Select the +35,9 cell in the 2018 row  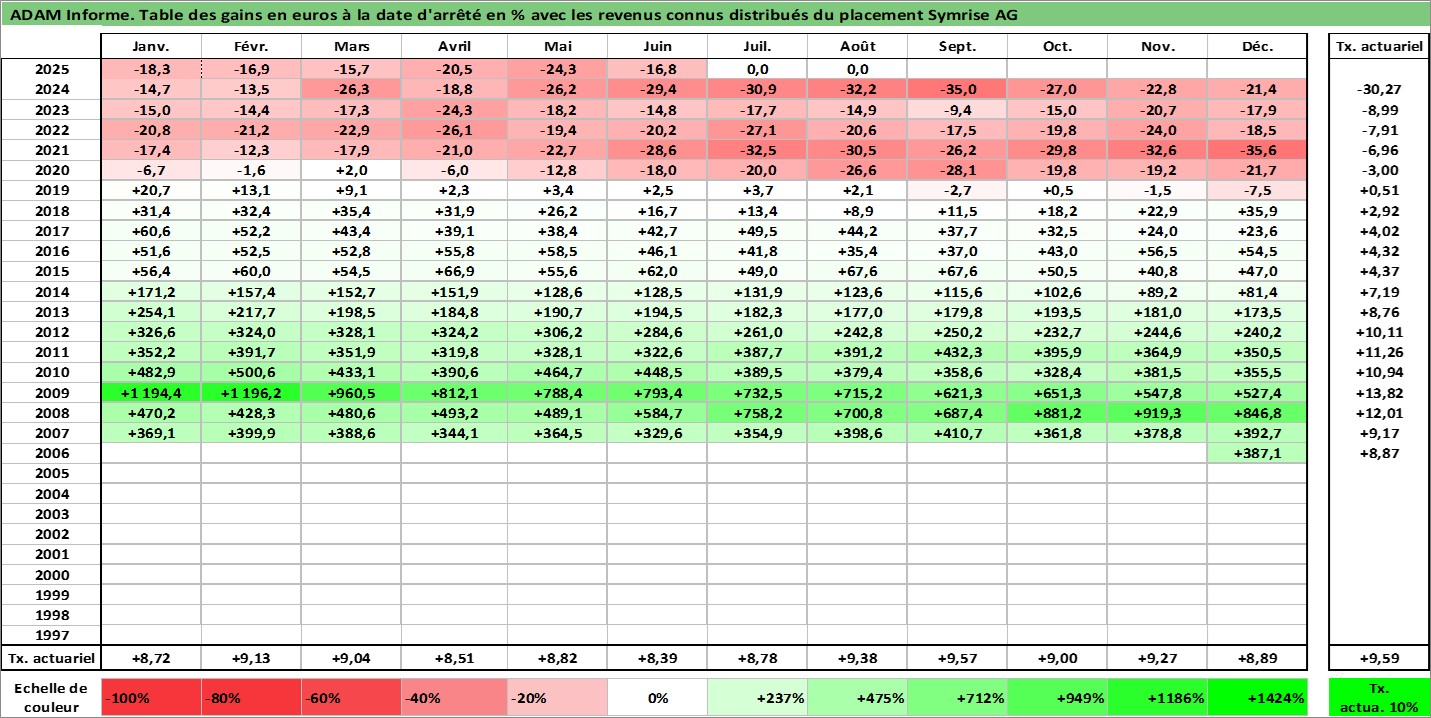[x=1258, y=211]
